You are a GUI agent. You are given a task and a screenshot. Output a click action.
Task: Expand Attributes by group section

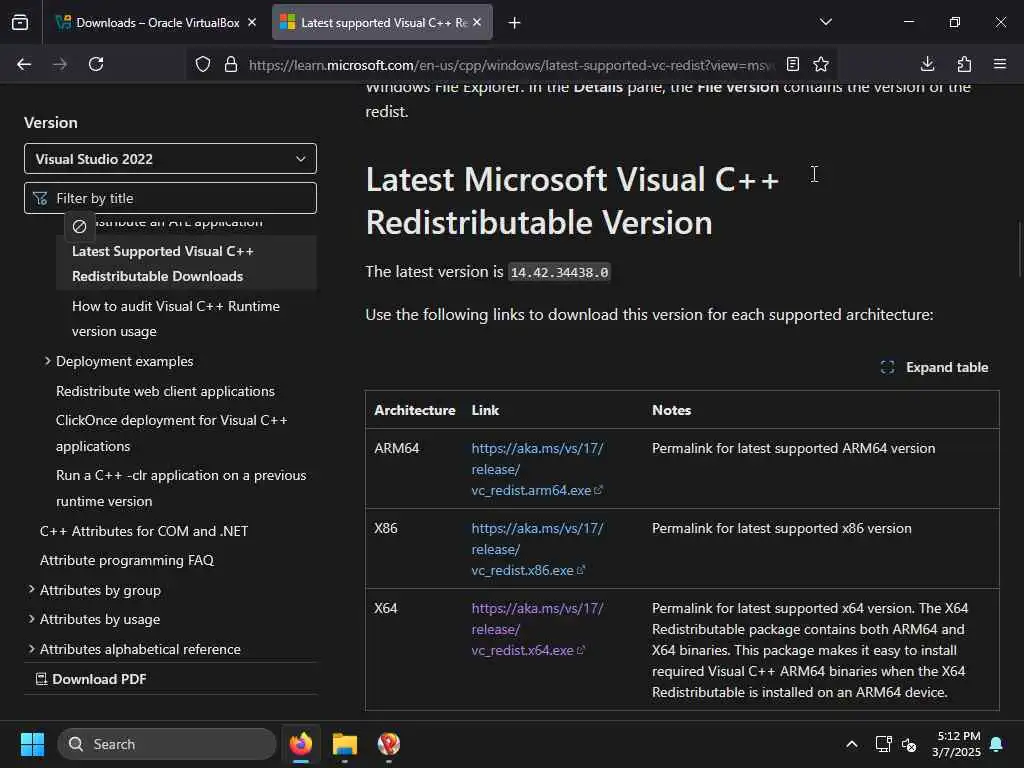(x=31, y=590)
